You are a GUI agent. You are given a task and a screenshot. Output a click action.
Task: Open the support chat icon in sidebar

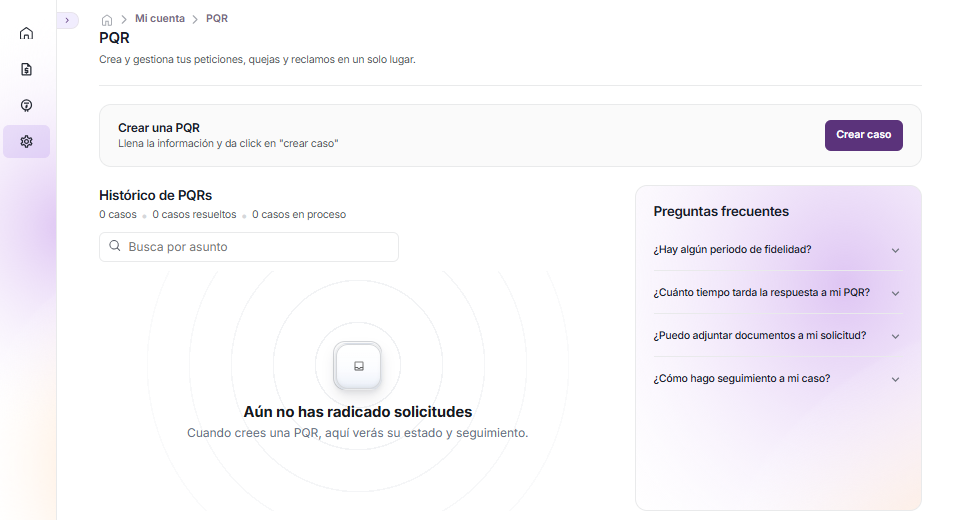pyautogui.click(x=26, y=106)
